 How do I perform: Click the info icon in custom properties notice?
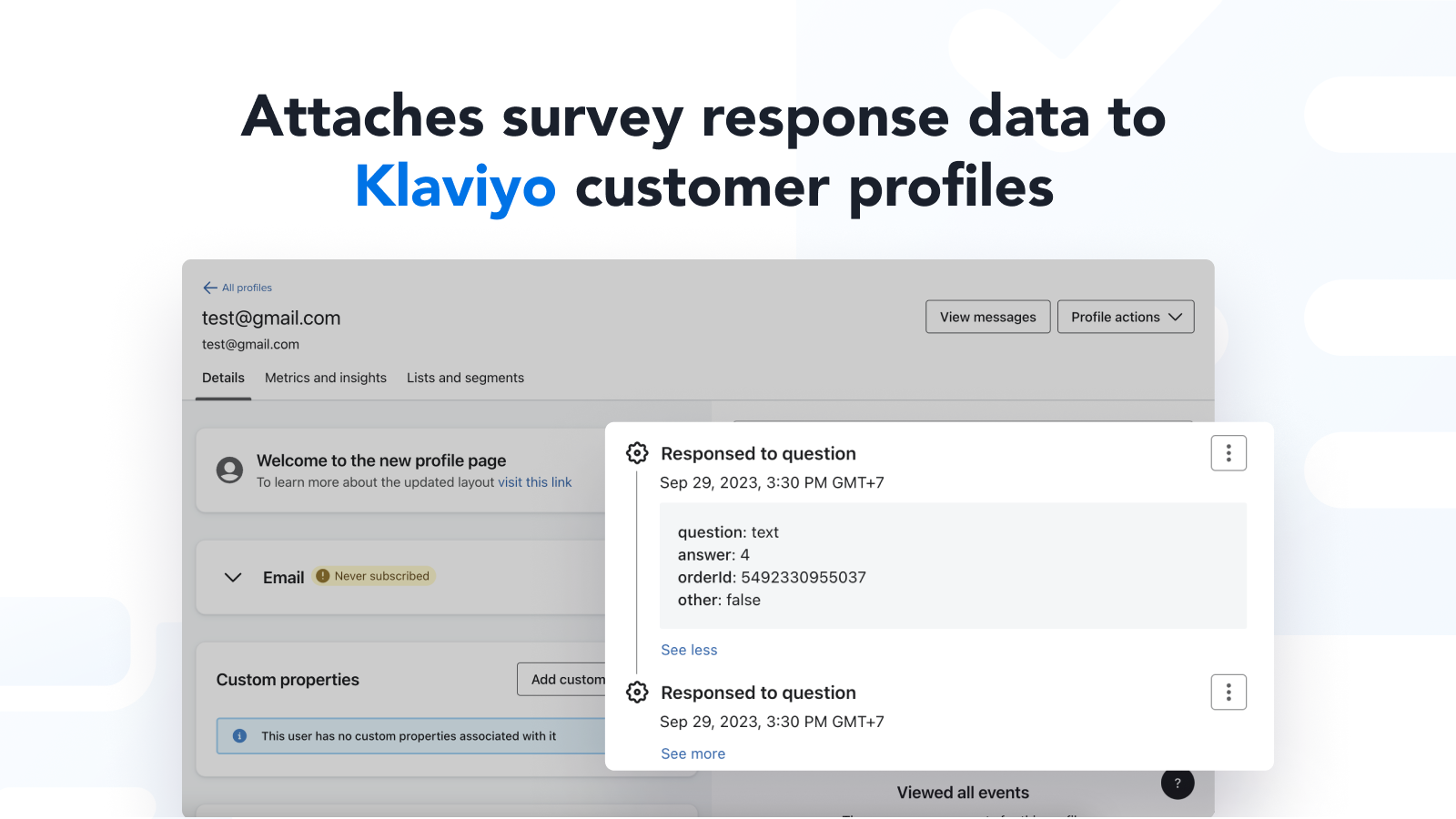point(239,736)
